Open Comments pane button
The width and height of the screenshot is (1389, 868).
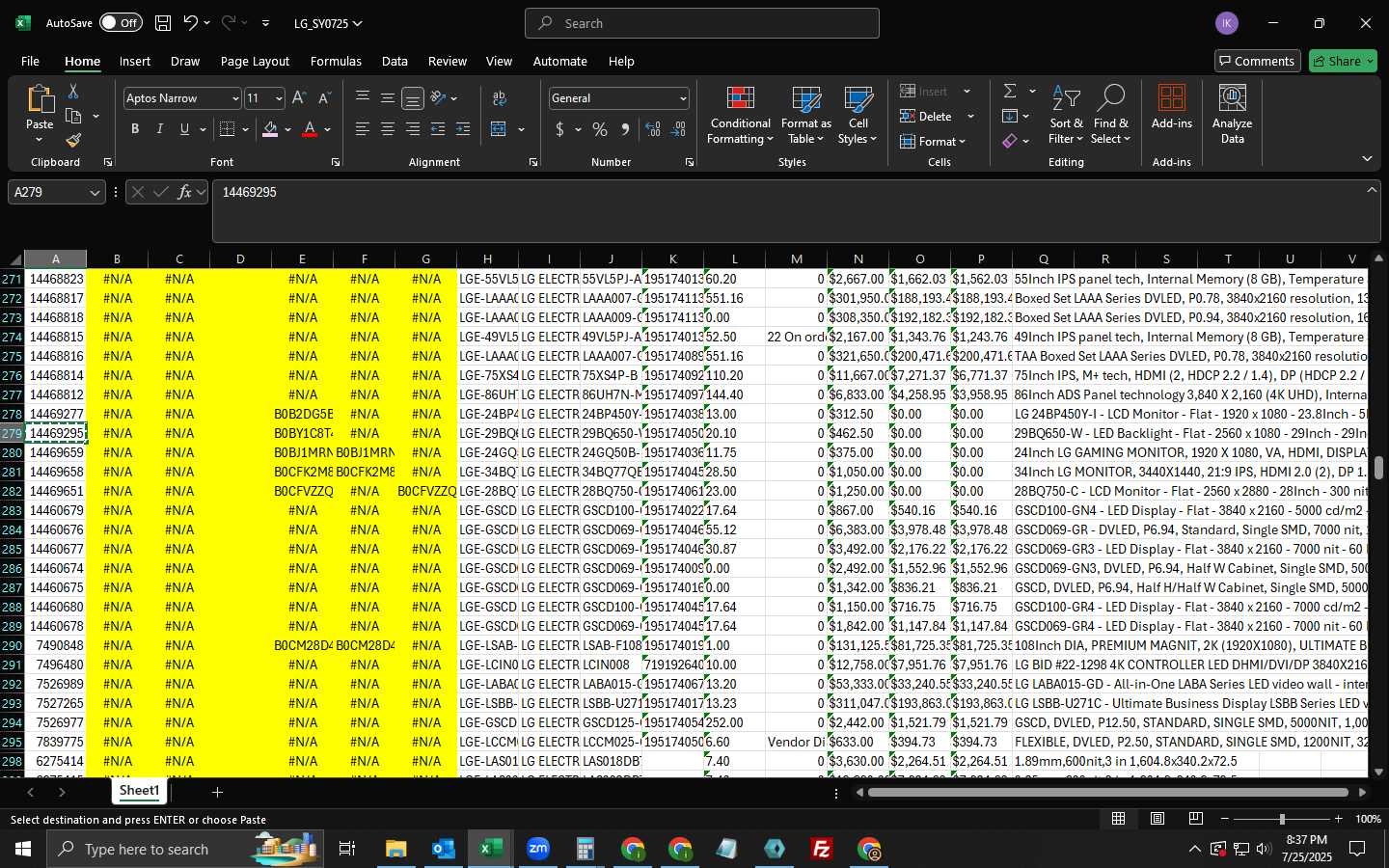point(1257,61)
